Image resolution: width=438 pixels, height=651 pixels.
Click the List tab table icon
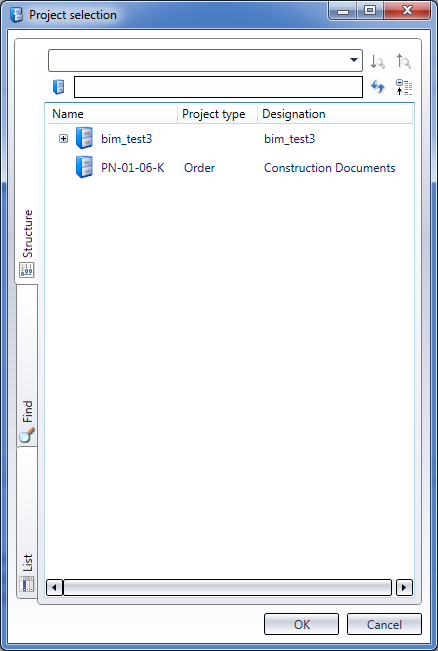pos(27,584)
